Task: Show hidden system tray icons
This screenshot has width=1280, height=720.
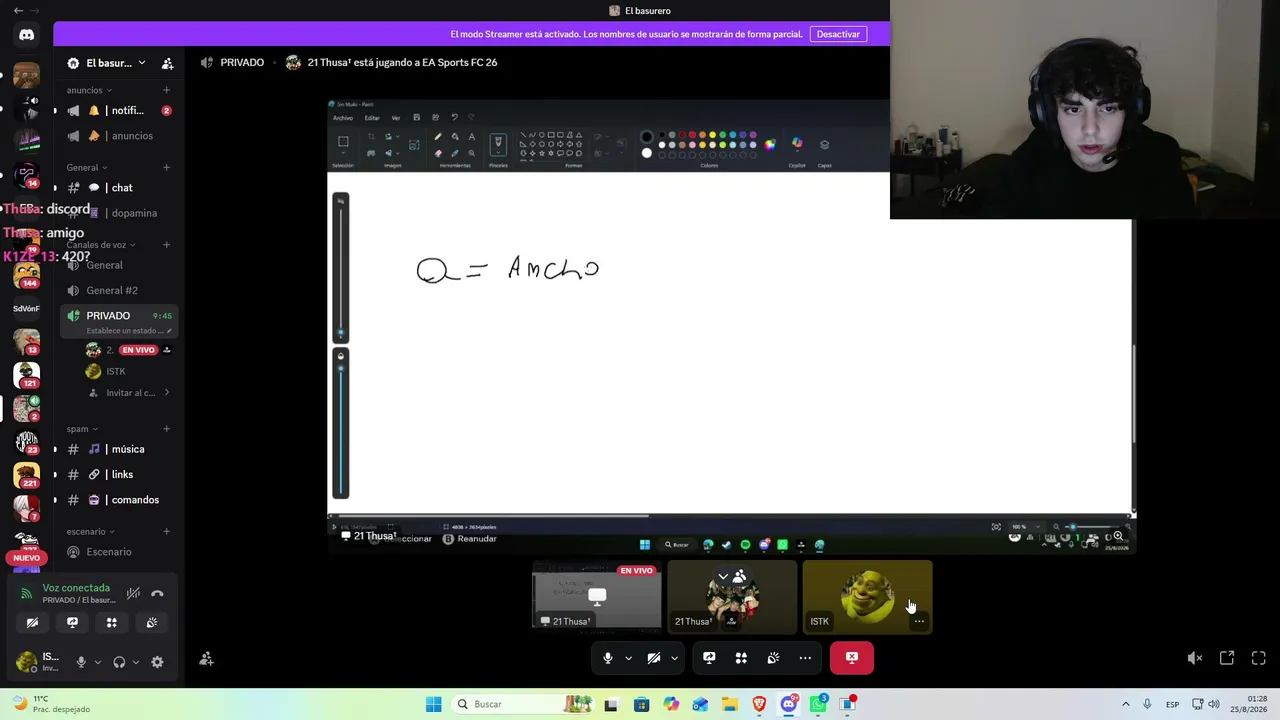Action: coord(1125,704)
